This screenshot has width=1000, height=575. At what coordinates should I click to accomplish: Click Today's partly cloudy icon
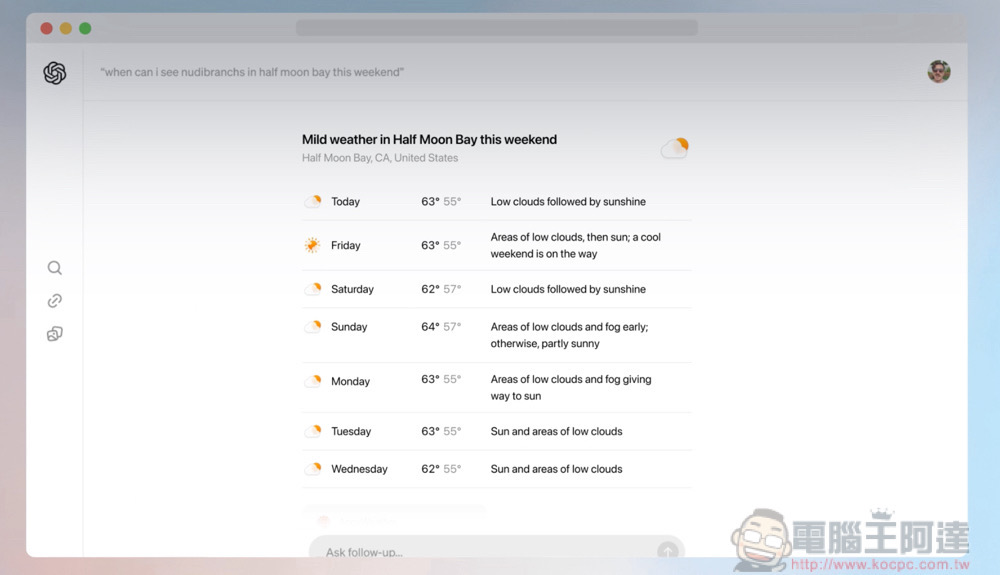pyautogui.click(x=313, y=202)
